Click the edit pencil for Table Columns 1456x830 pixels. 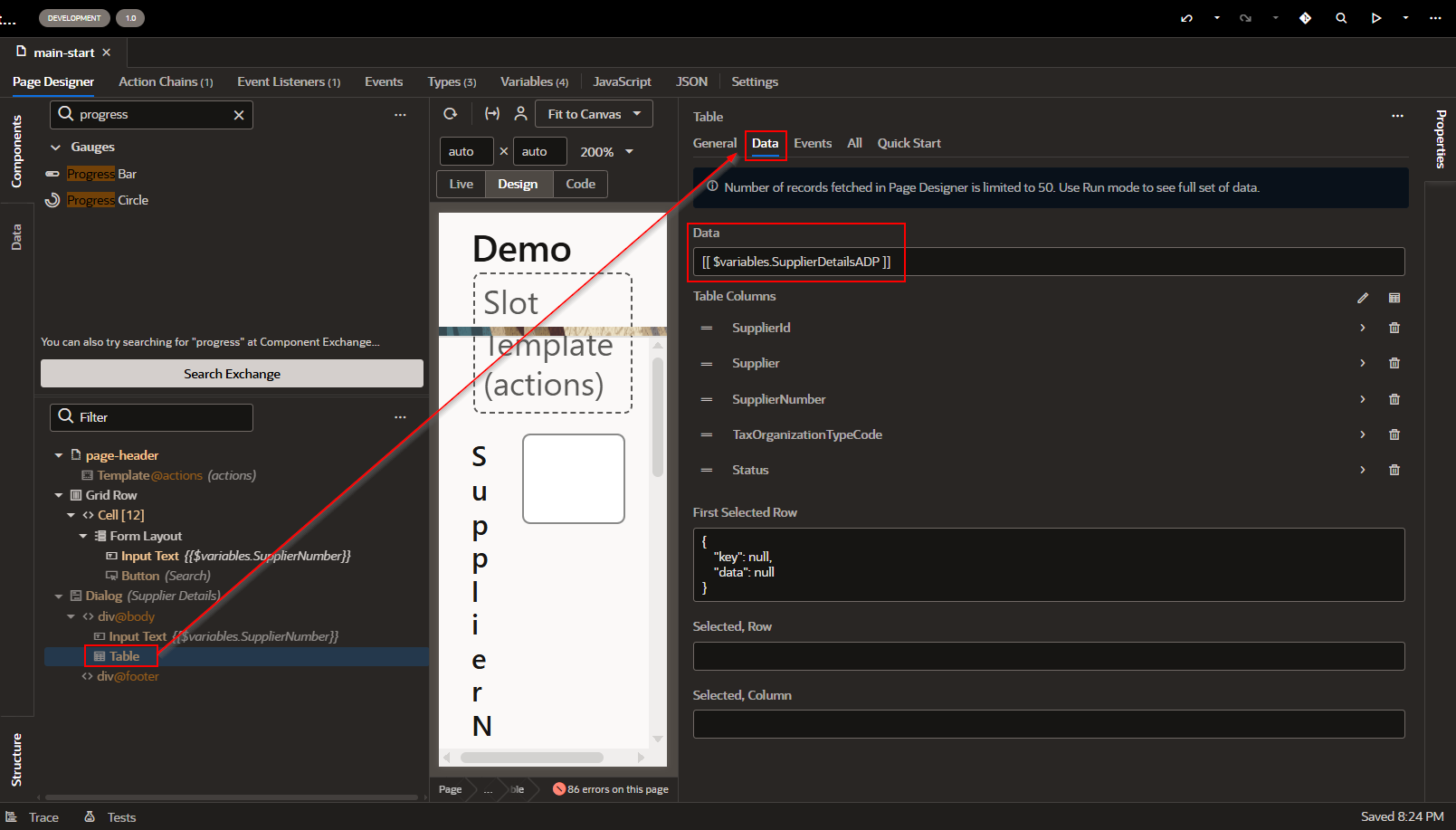point(1363,298)
